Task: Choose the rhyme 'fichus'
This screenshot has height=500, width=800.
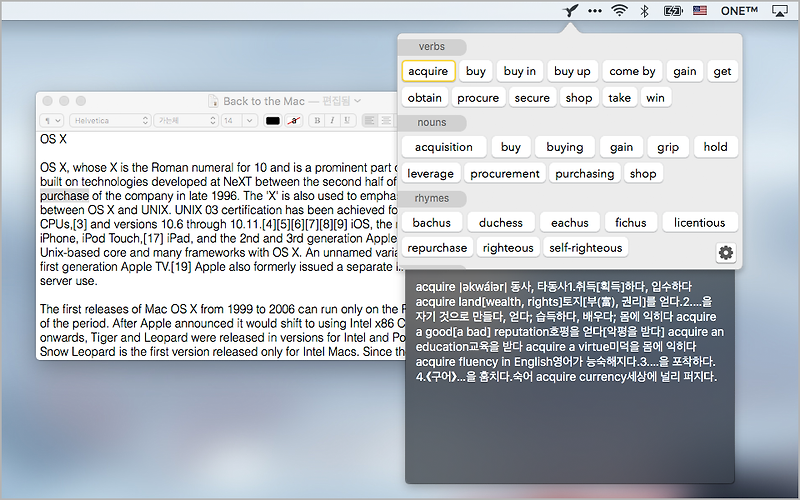Action: pos(631,222)
